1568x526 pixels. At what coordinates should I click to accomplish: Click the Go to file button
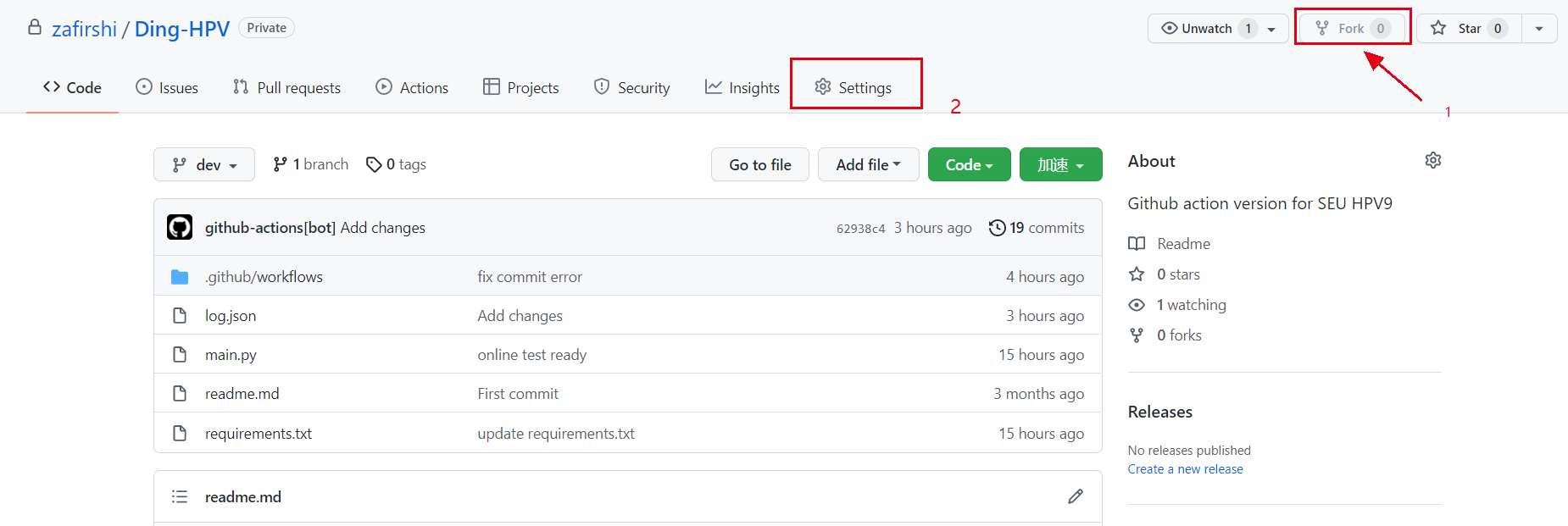coord(760,164)
